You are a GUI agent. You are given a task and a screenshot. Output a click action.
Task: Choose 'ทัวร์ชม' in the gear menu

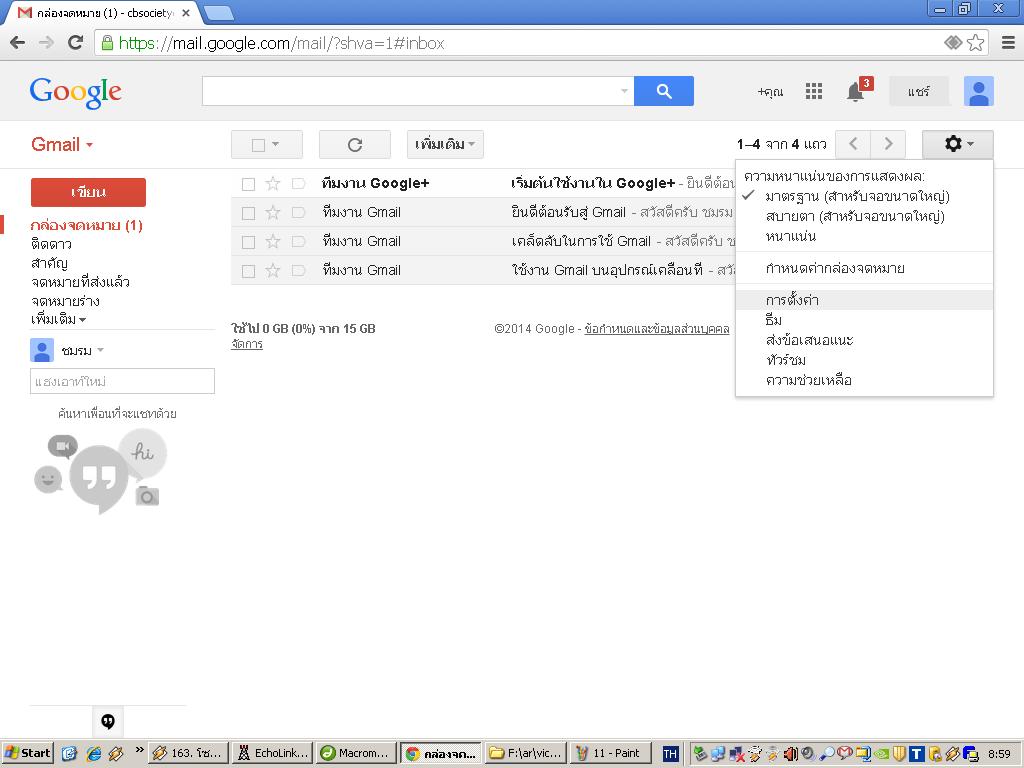click(x=786, y=360)
